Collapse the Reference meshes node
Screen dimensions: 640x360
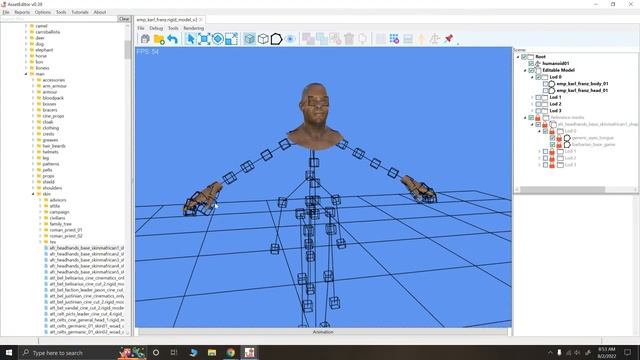point(525,118)
